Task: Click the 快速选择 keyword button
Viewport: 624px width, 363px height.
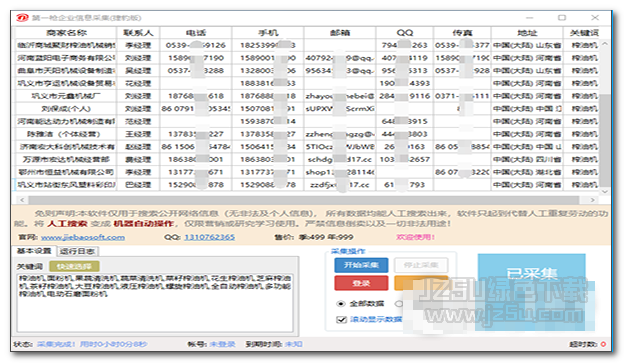Action: click(x=74, y=266)
